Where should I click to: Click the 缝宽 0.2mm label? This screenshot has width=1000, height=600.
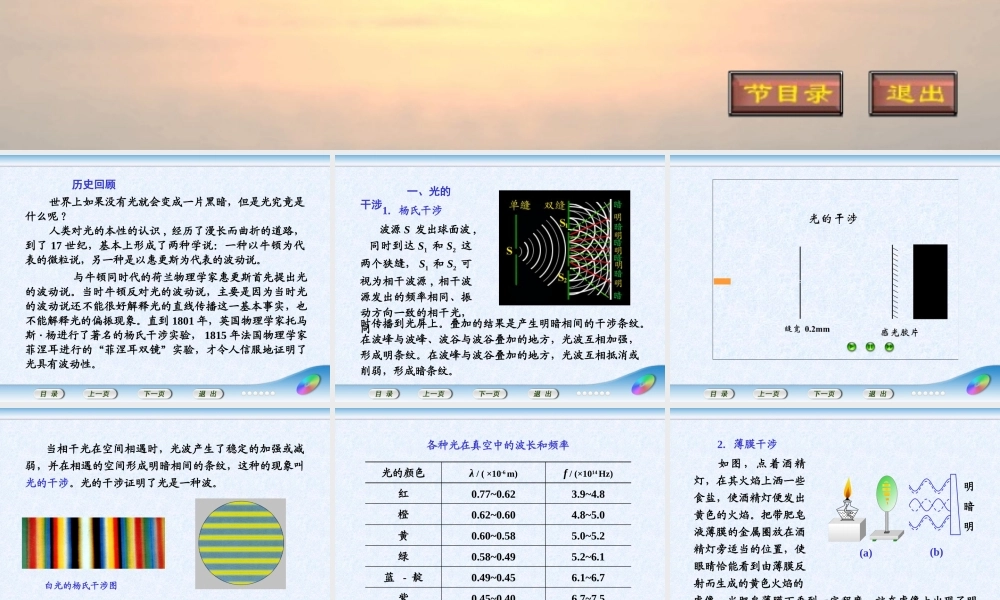[807, 329]
